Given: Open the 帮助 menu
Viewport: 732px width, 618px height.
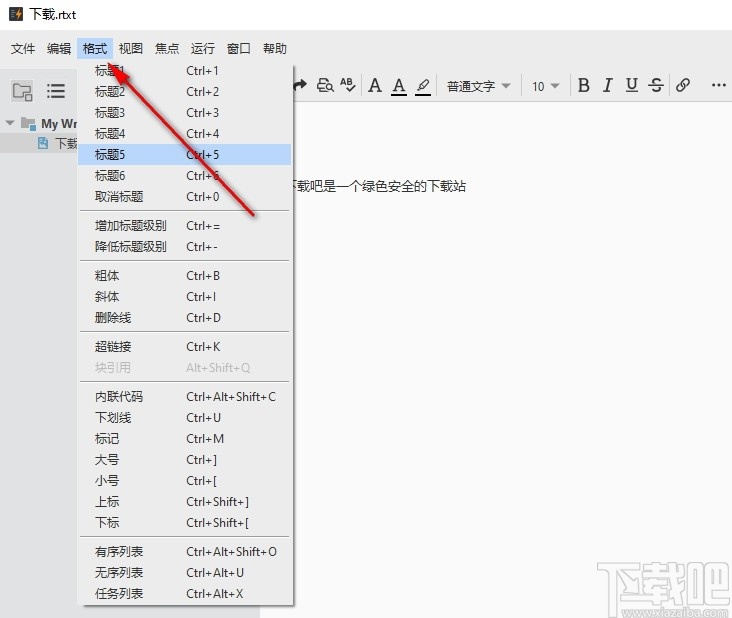Looking at the screenshot, I should (274, 49).
